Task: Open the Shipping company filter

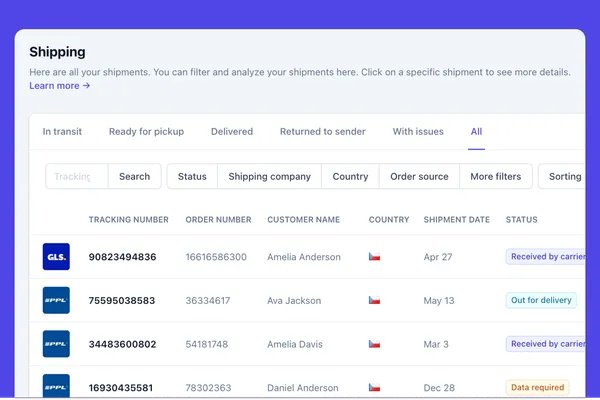Action: (x=269, y=177)
